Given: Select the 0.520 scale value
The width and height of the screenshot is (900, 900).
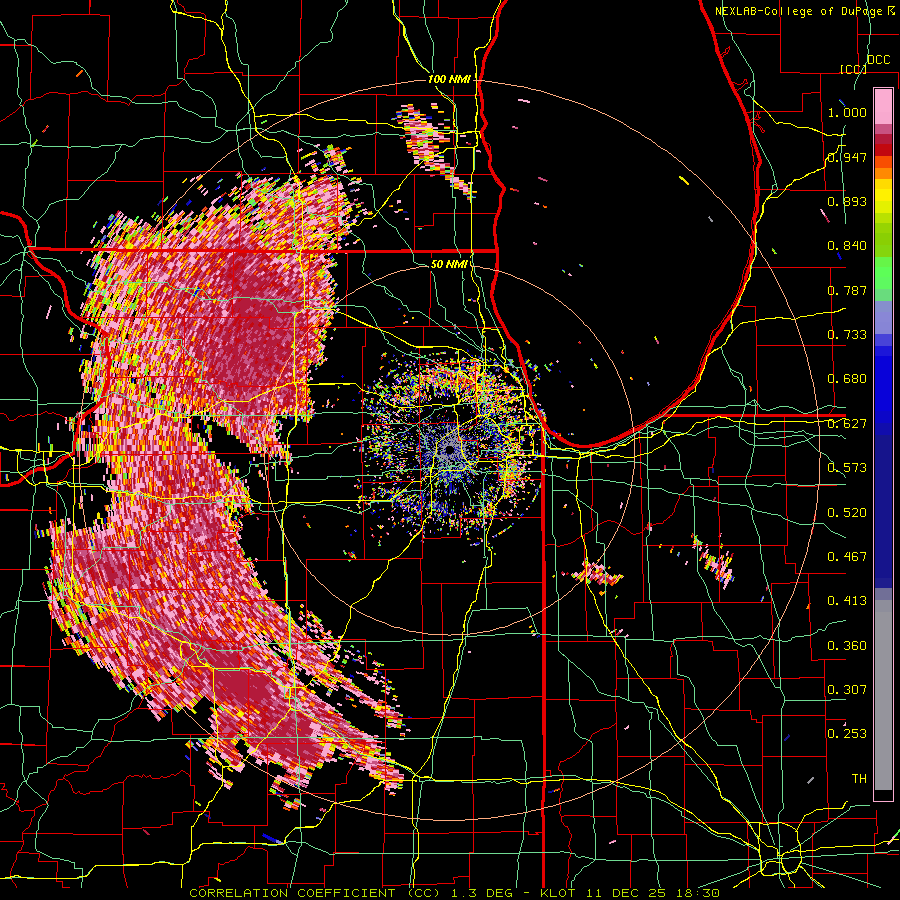Looking at the screenshot, I should click(847, 512).
